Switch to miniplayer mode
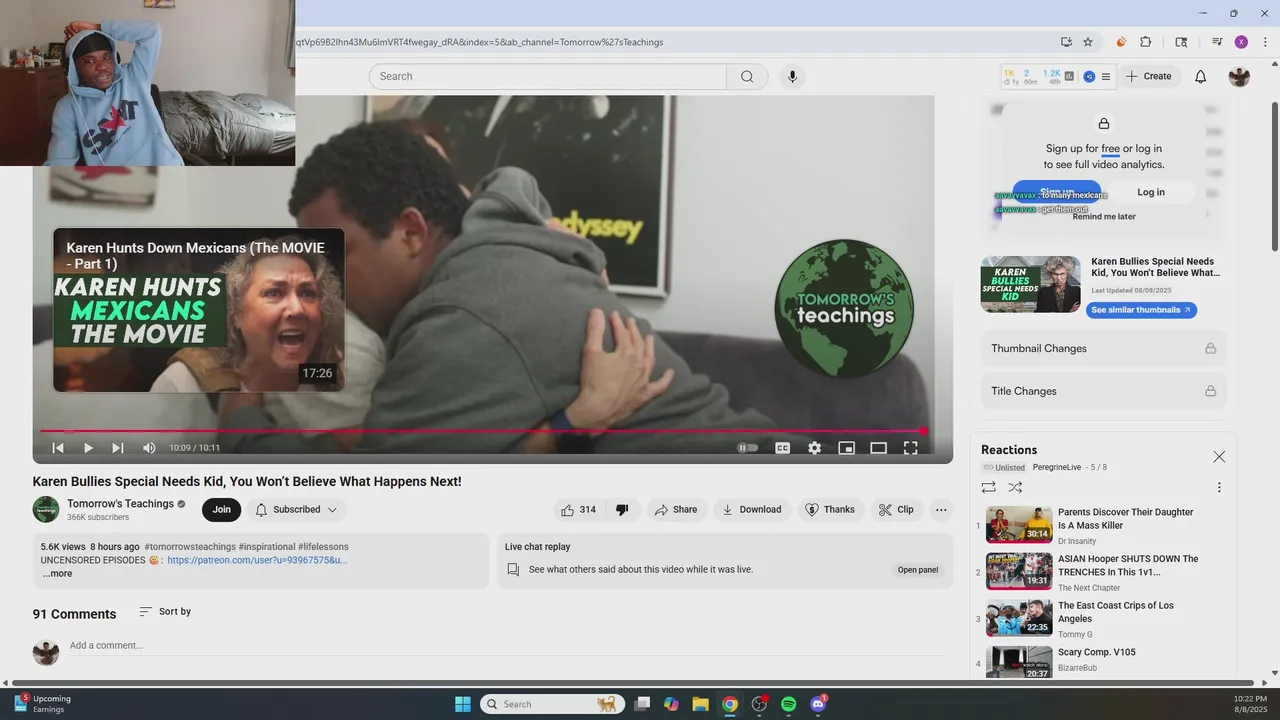 846,448
